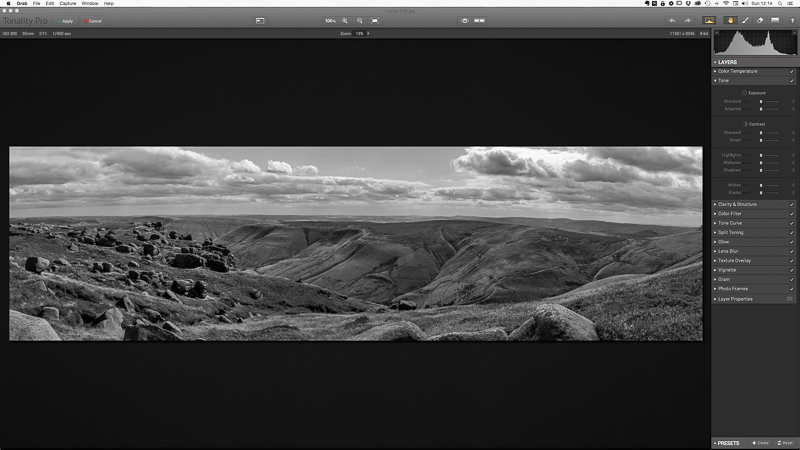
Task: Click the Reset button in Presets bar
Action: [784, 442]
